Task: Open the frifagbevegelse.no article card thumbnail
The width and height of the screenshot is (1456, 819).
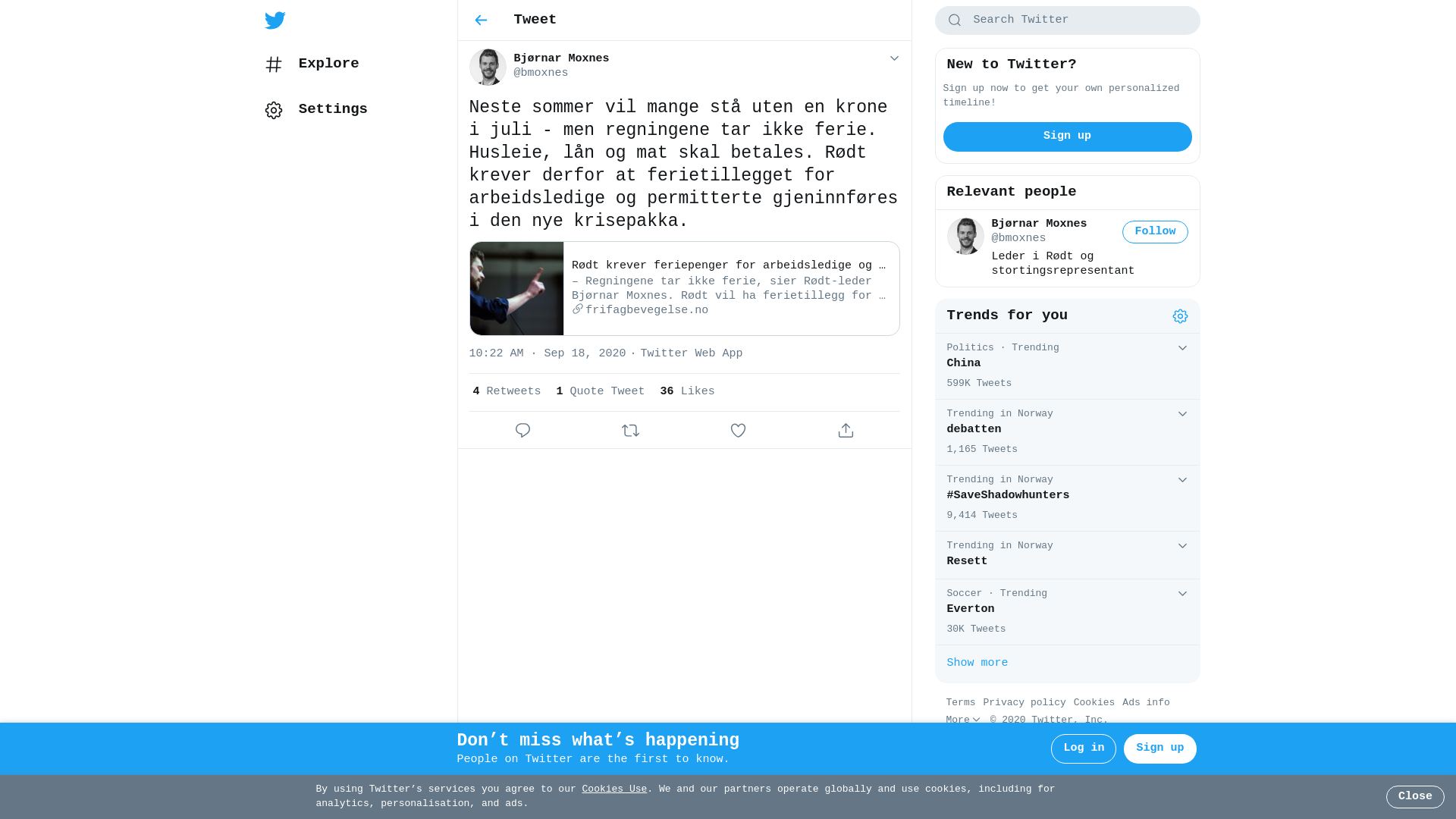Action: click(516, 289)
